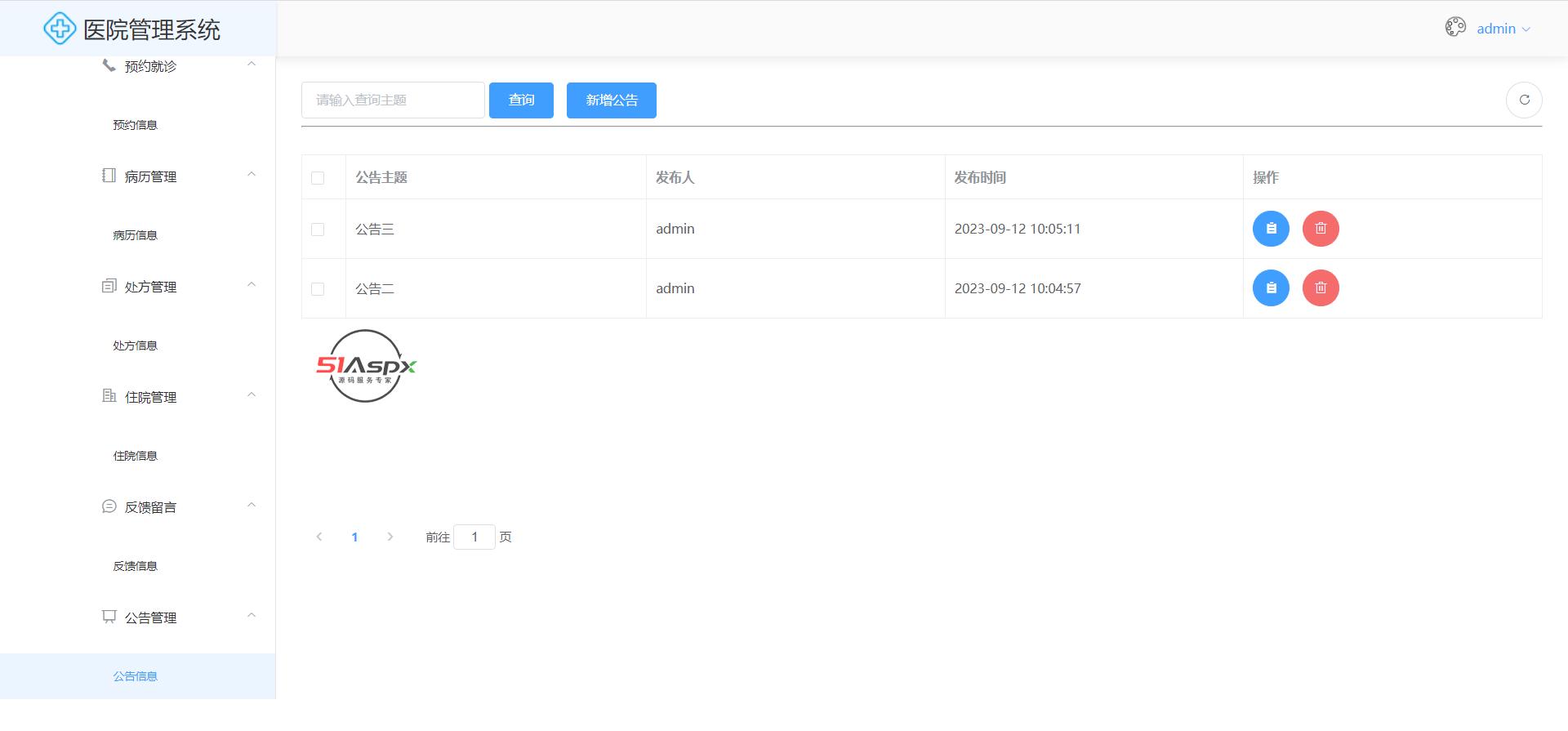The width and height of the screenshot is (1568, 731).
Task: Click the page jump number input
Action: pyautogui.click(x=474, y=537)
